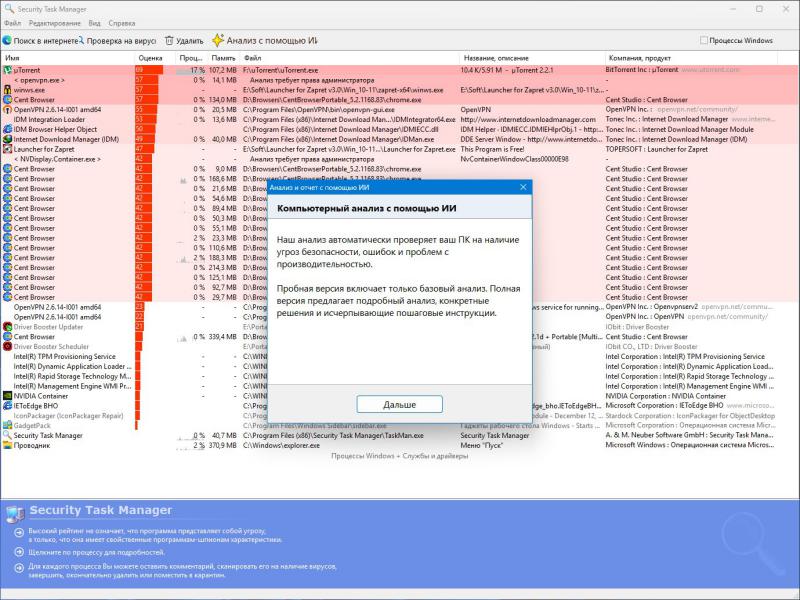The image size is (800, 600).
Task: Sort processes by Память column header
Action: click(x=223, y=58)
